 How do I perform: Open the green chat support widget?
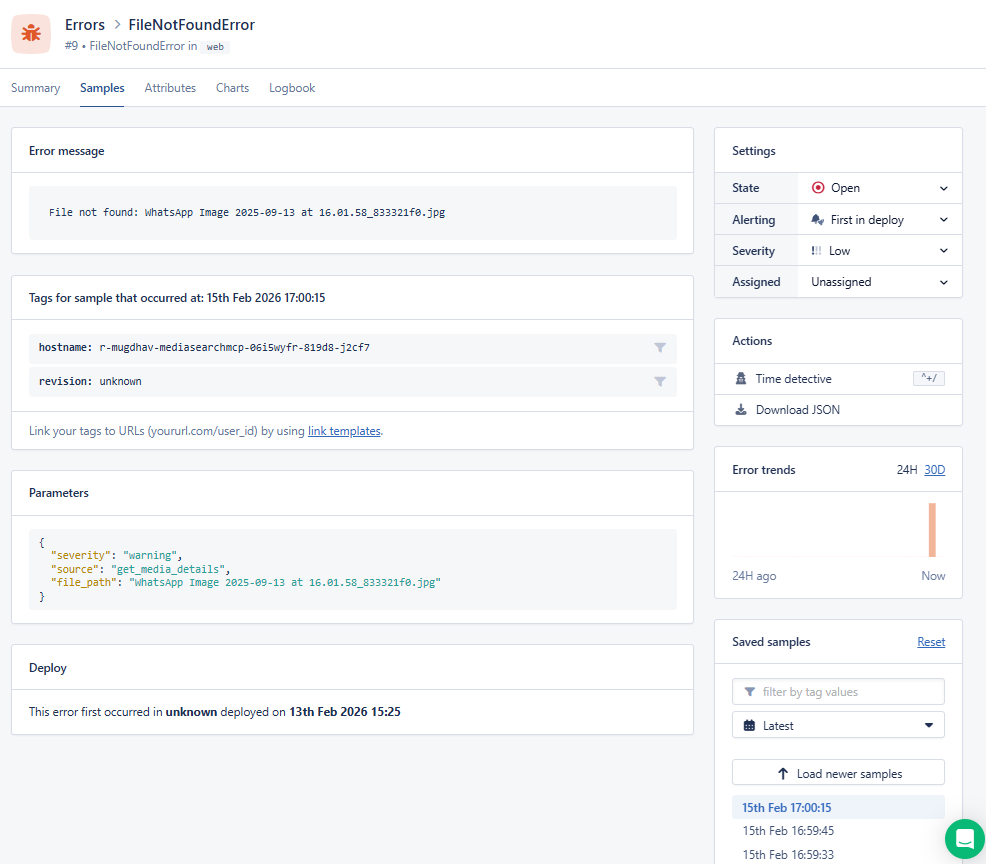(x=964, y=838)
